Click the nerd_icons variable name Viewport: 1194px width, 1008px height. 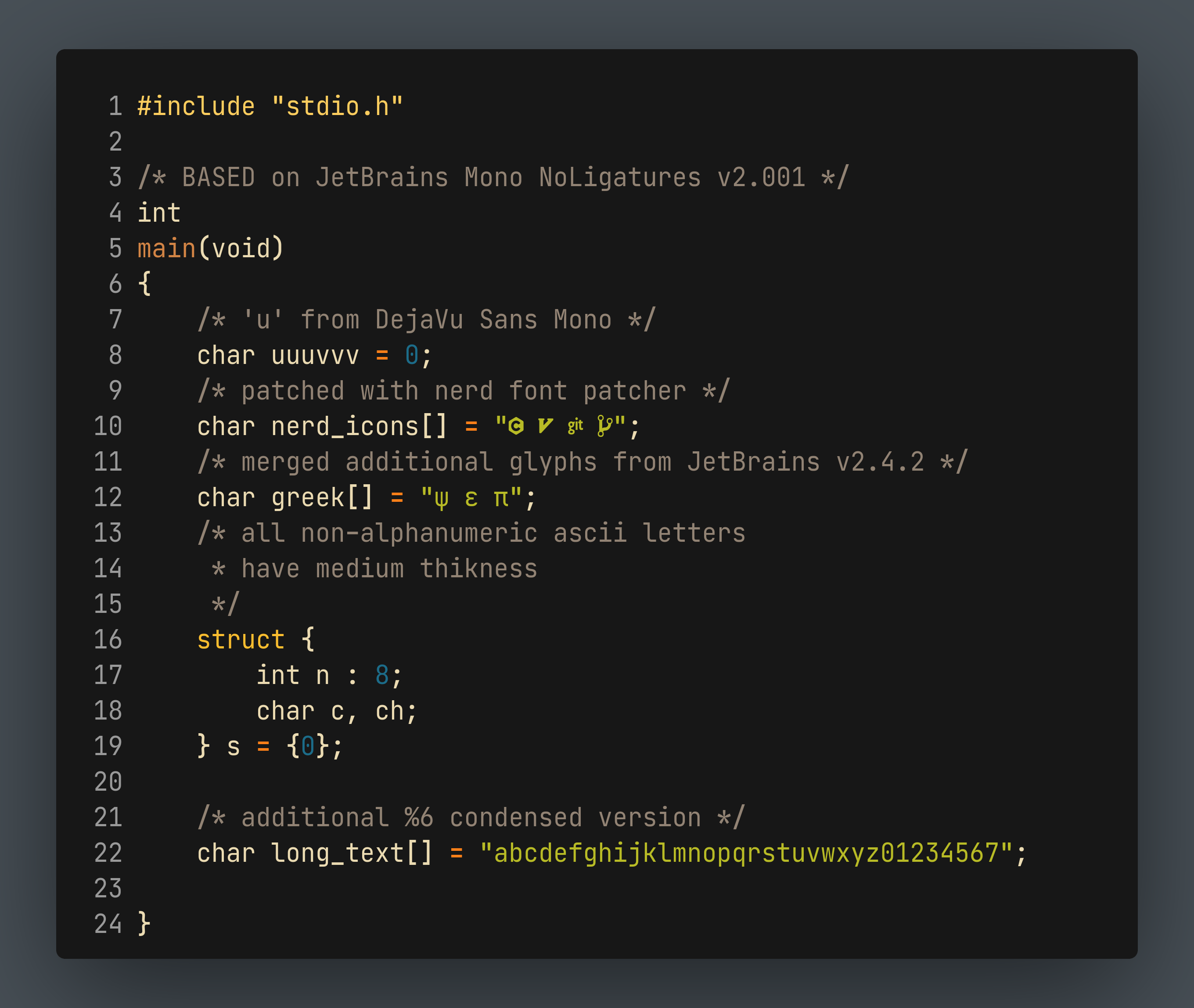(x=345, y=426)
